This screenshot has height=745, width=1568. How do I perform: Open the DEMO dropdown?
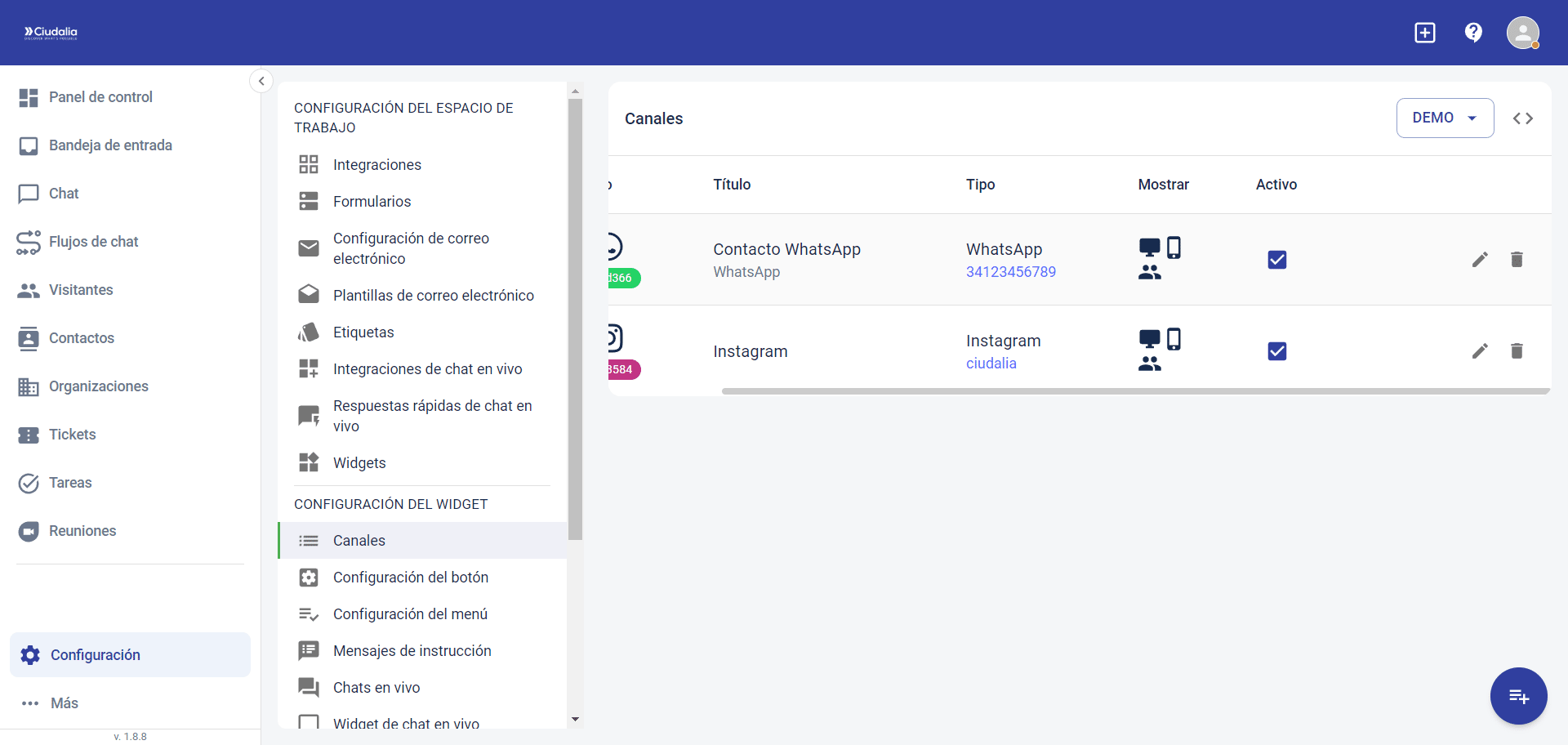click(x=1445, y=118)
